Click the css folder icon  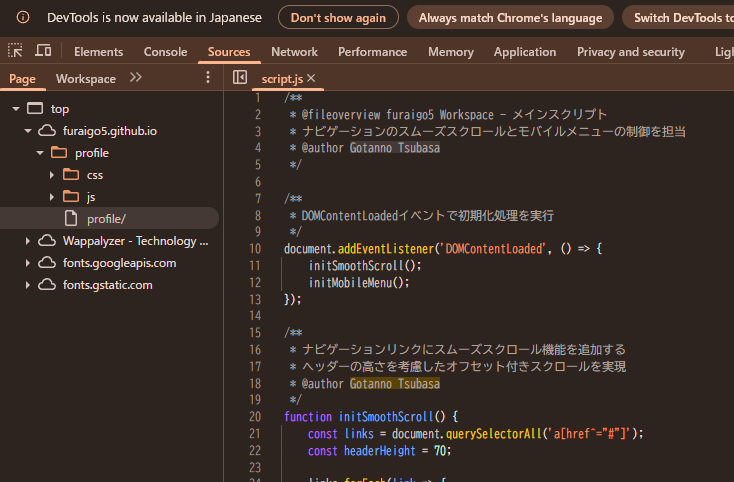point(71,175)
